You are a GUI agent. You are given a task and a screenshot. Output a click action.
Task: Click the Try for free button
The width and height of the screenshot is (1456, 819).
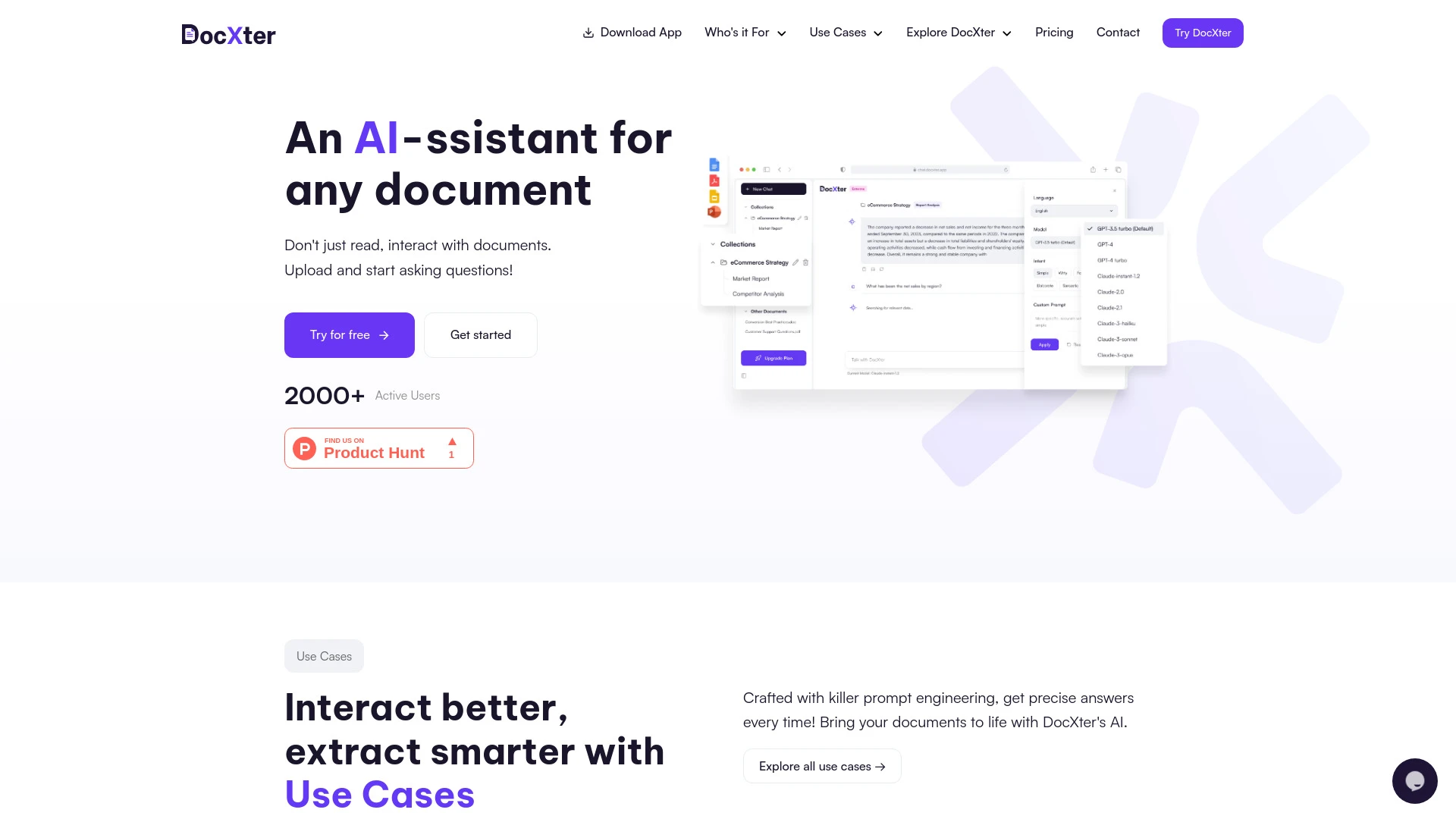pyautogui.click(x=349, y=335)
